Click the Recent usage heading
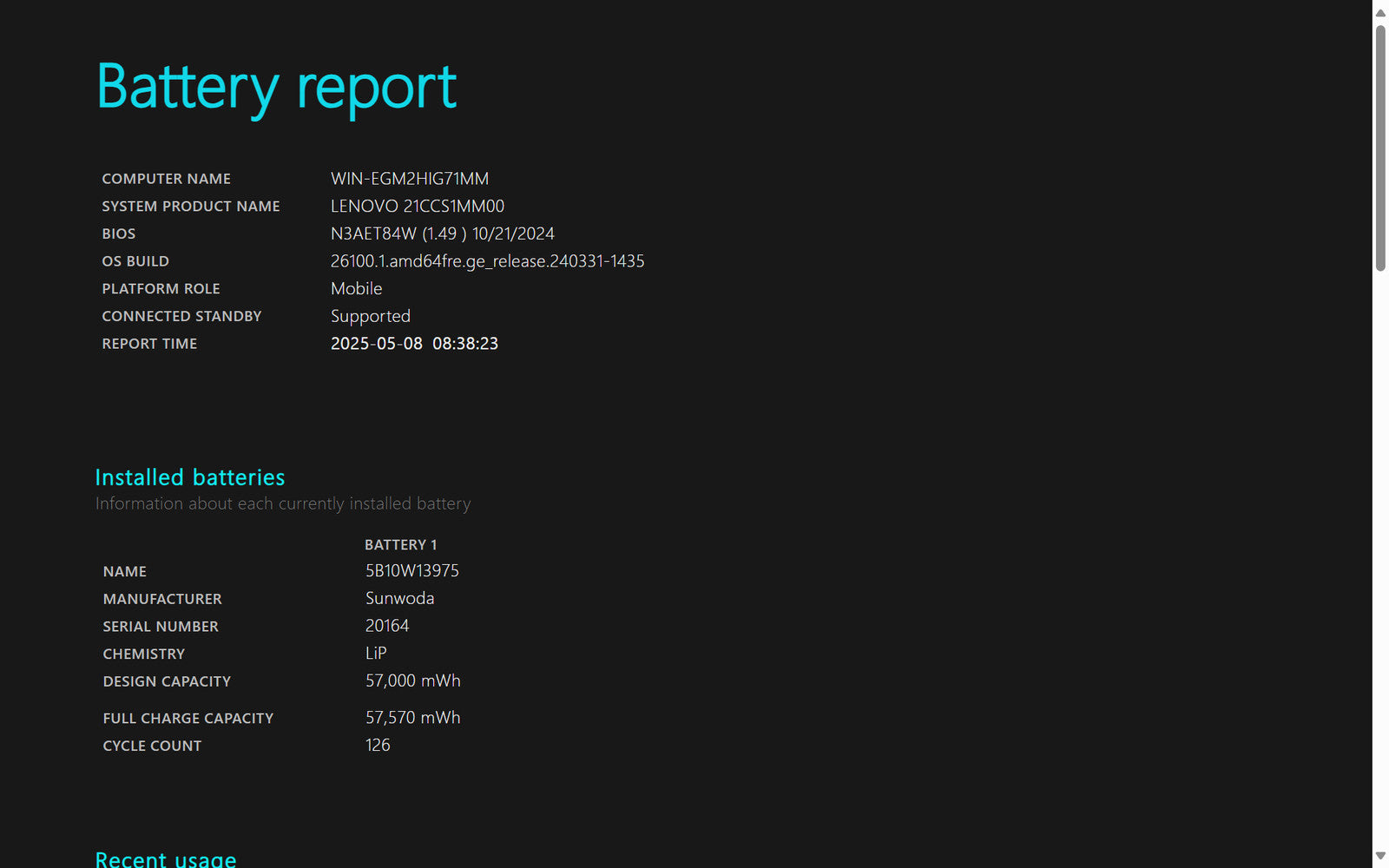Image resolution: width=1389 pixels, height=868 pixels. (166, 859)
